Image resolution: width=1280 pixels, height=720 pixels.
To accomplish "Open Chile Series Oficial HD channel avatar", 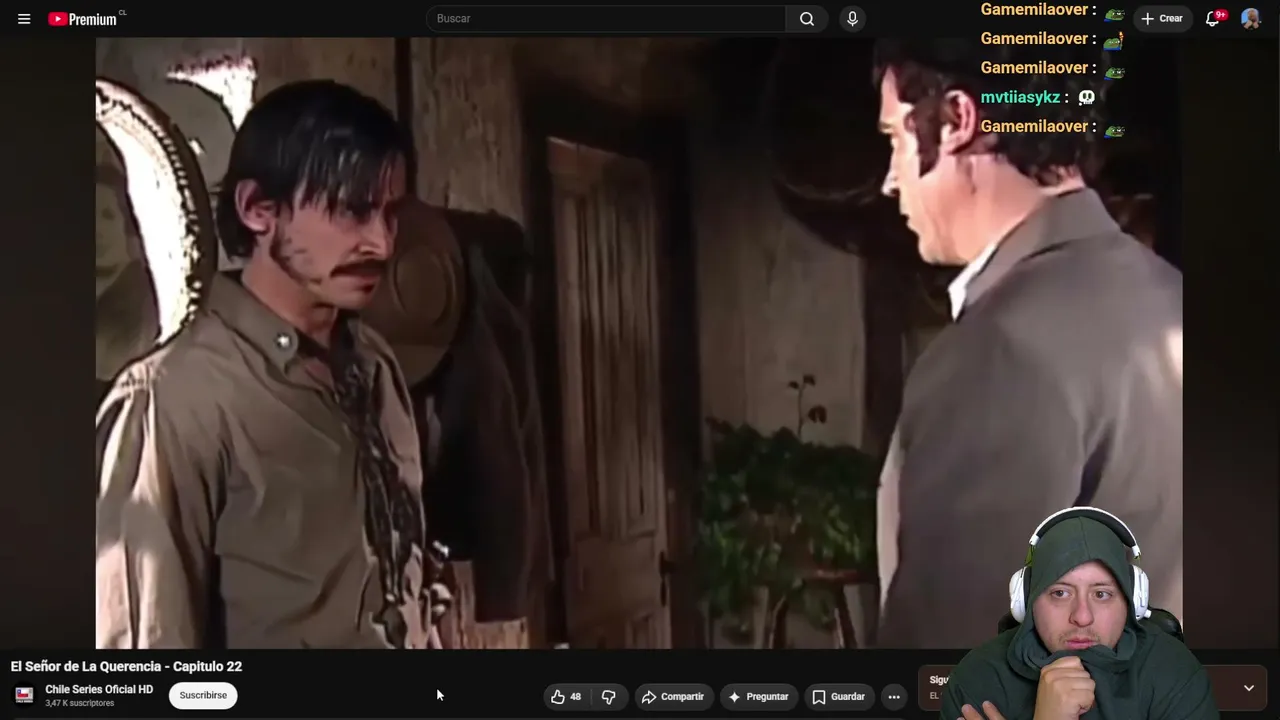I will click(x=24, y=695).
